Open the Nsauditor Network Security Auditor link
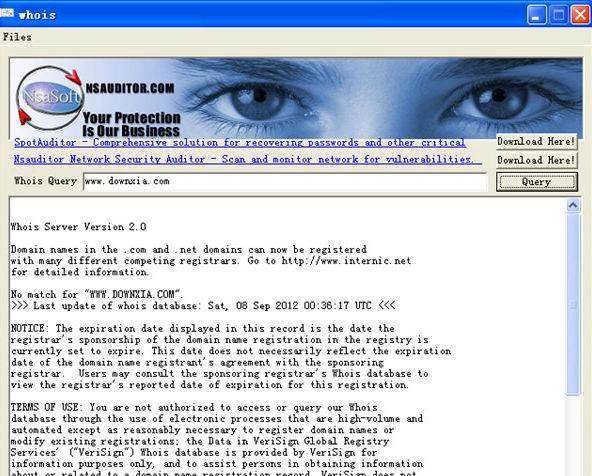 (x=247, y=159)
